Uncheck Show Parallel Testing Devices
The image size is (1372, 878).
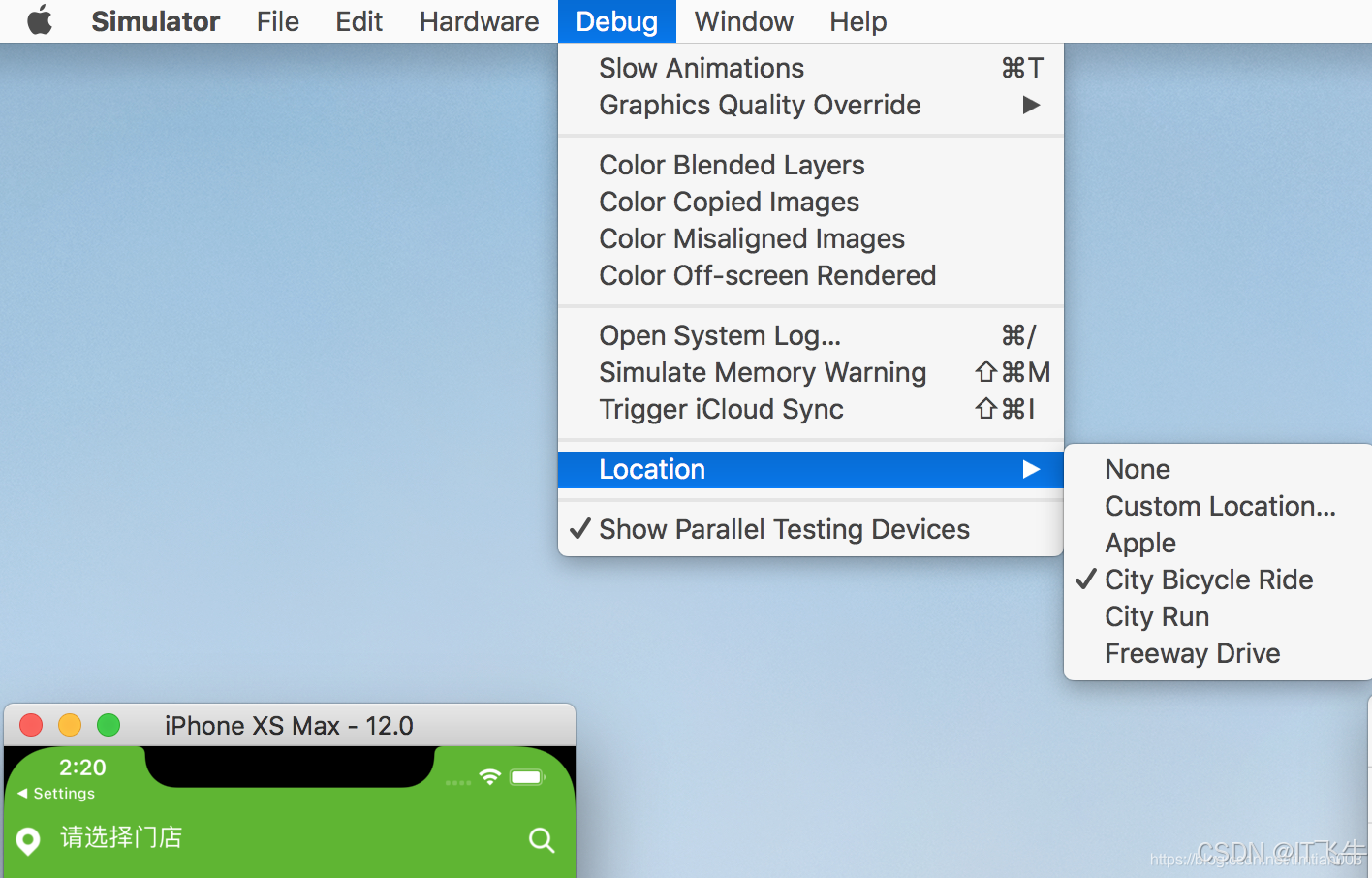(811, 529)
